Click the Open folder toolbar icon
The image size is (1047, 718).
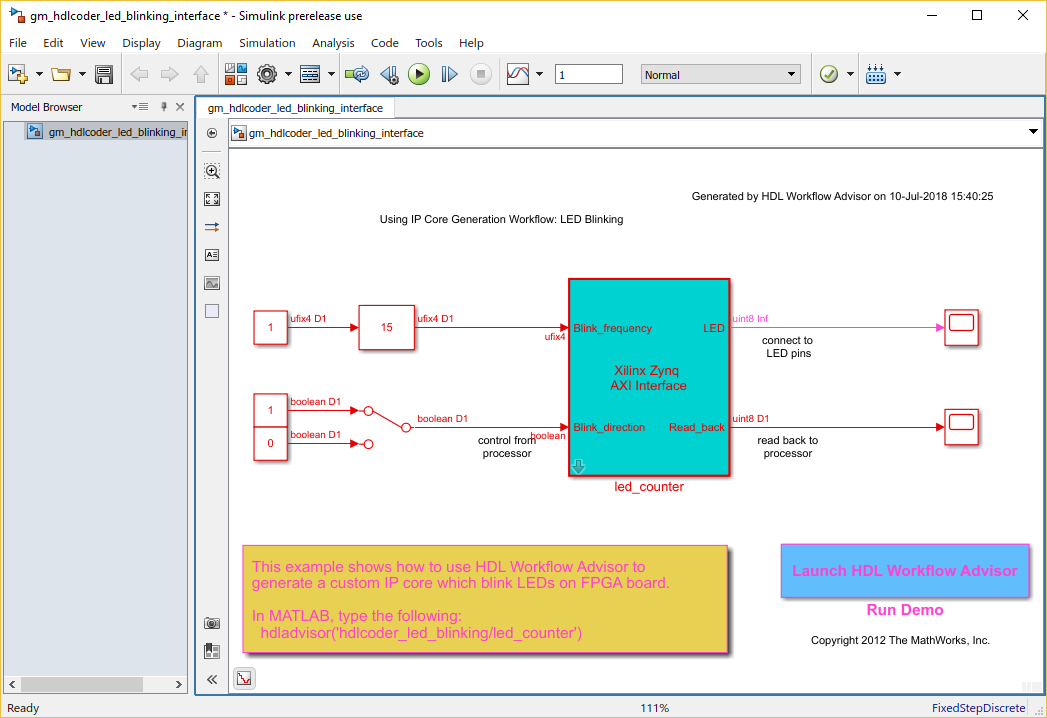point(61,74)
